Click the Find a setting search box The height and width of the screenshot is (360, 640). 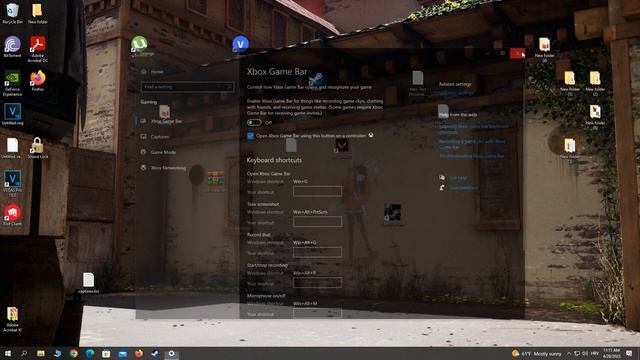(187, 87)
